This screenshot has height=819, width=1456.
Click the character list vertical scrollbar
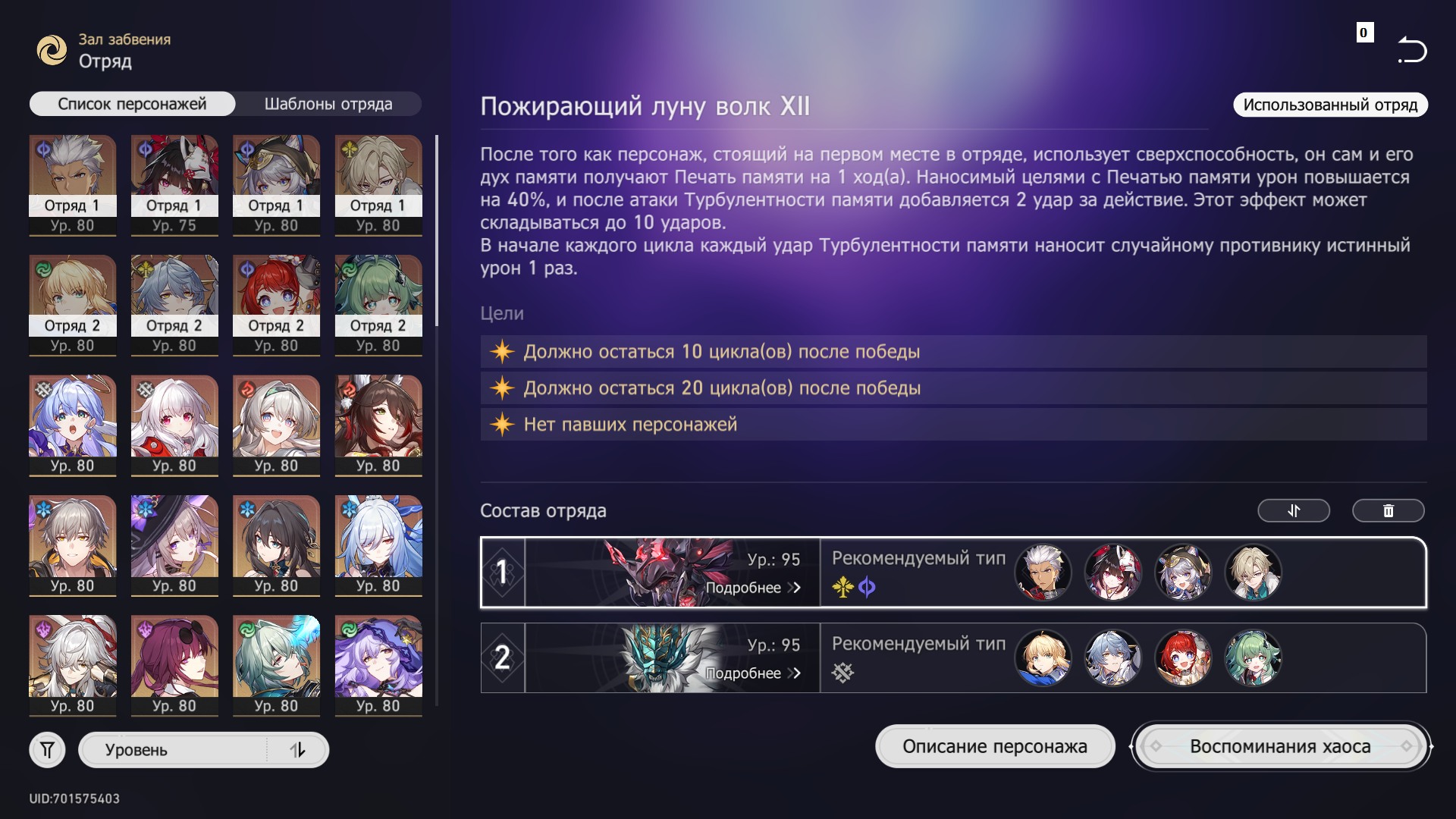click(437, 231)
